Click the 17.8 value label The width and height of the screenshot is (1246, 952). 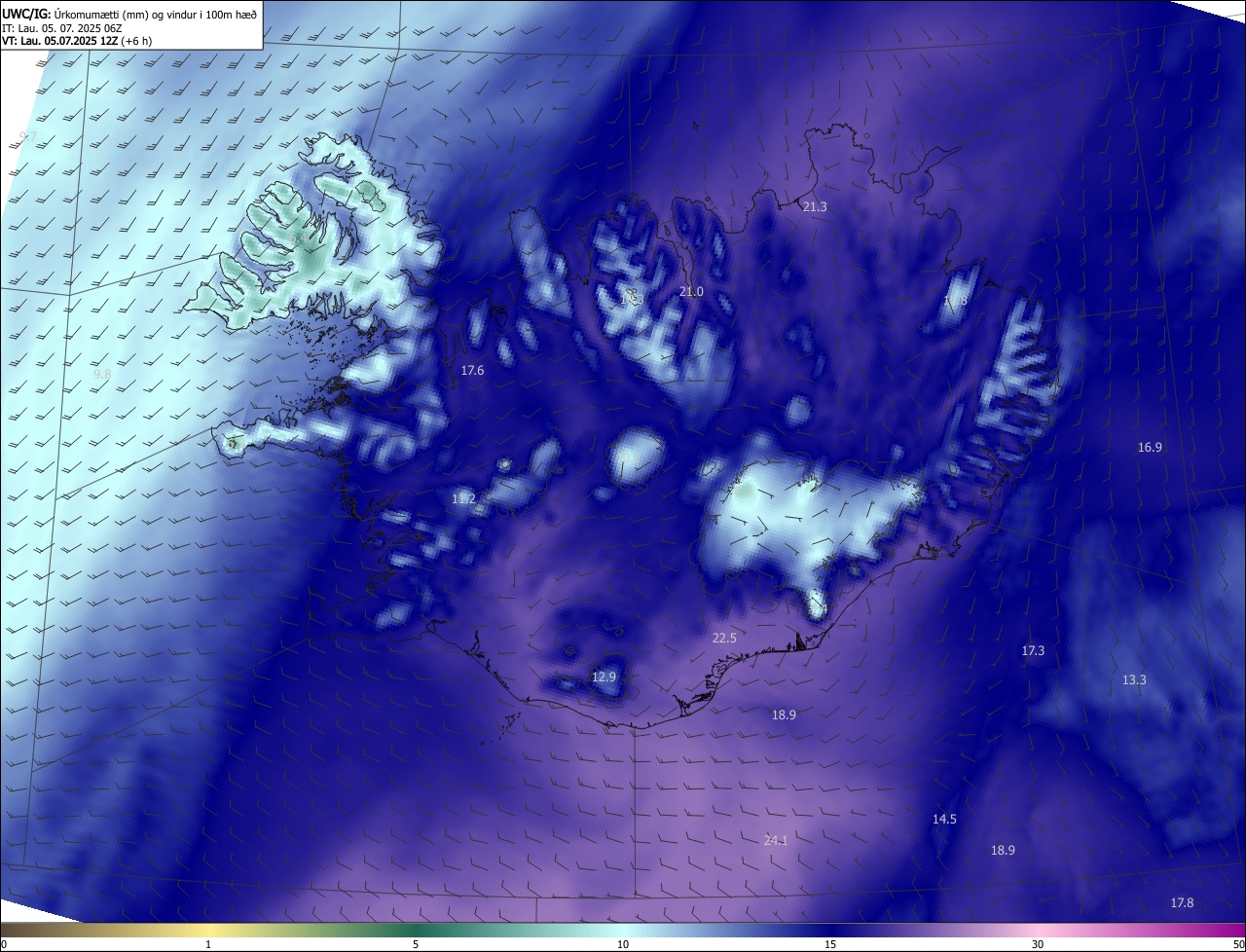pyautogui.click(x=1182, y=903)
